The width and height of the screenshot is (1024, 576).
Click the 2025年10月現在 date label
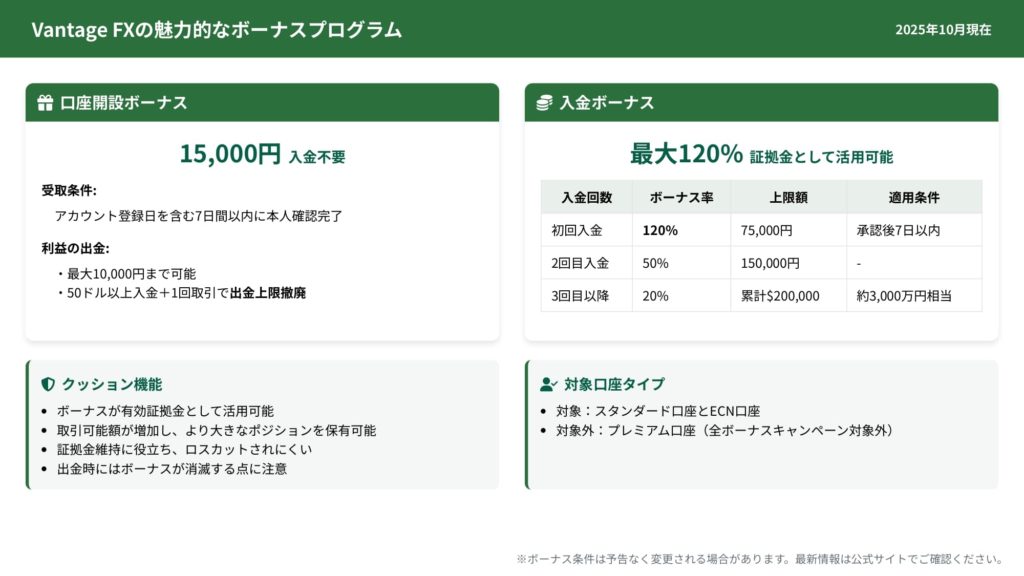pyautogui.click(x=943, y=30)
